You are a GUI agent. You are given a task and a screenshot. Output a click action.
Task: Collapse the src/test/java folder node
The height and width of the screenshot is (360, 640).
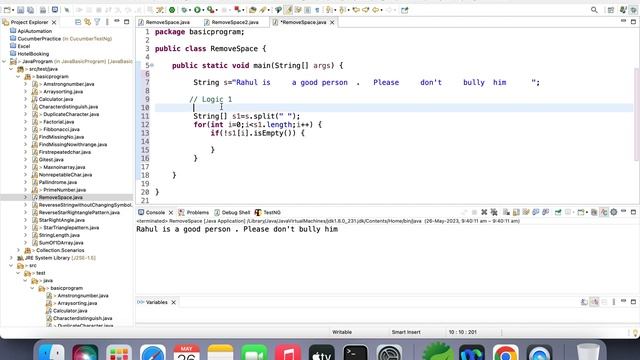click(x=11, y=69)
